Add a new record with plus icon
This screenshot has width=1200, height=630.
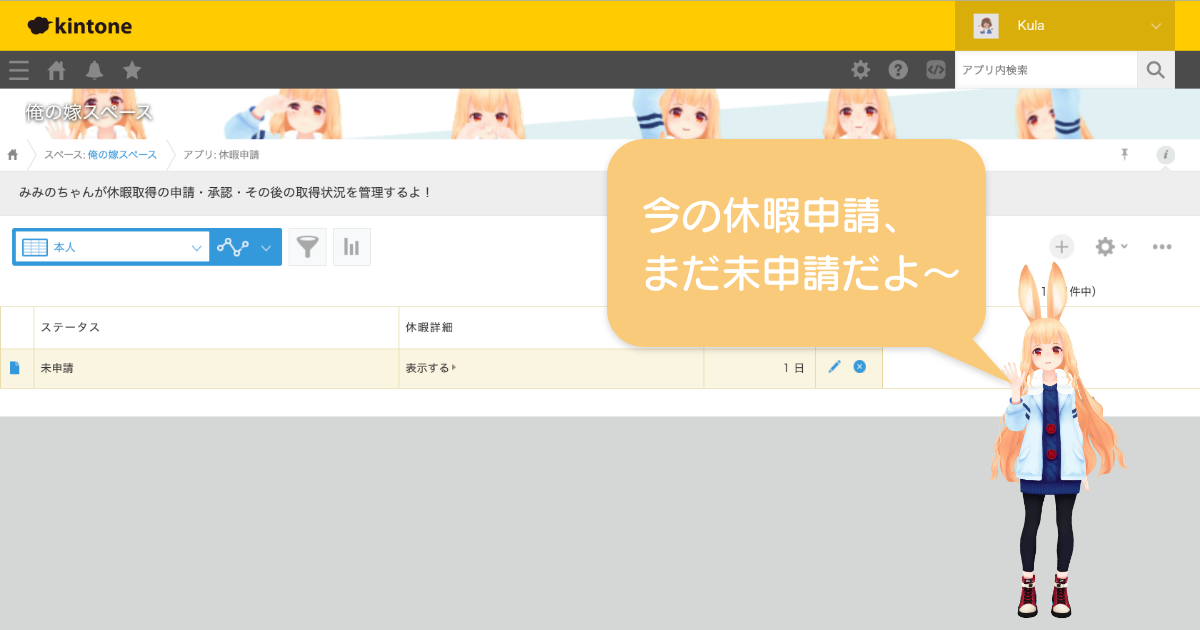pyautogui.click(x=1061, y=247)
